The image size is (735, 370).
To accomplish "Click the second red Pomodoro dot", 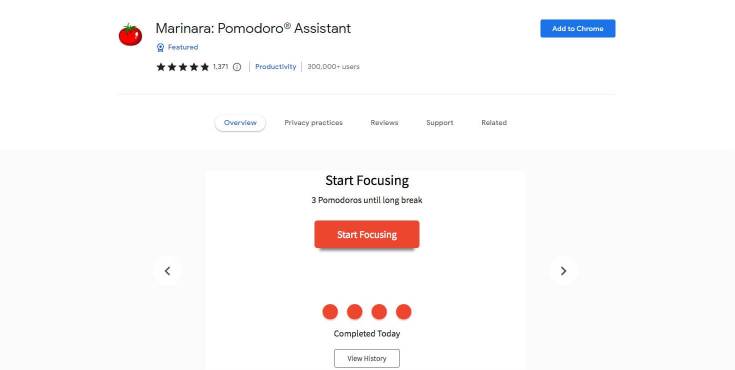I will 354,311.
